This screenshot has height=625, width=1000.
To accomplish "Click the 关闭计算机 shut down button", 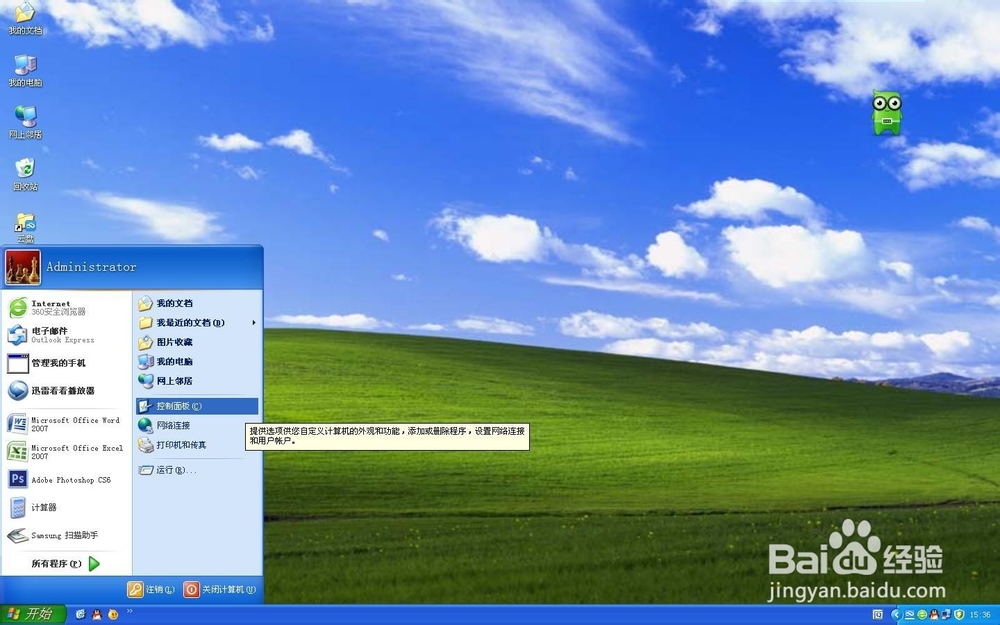I will pyautogui.click(x=221, y=589).
